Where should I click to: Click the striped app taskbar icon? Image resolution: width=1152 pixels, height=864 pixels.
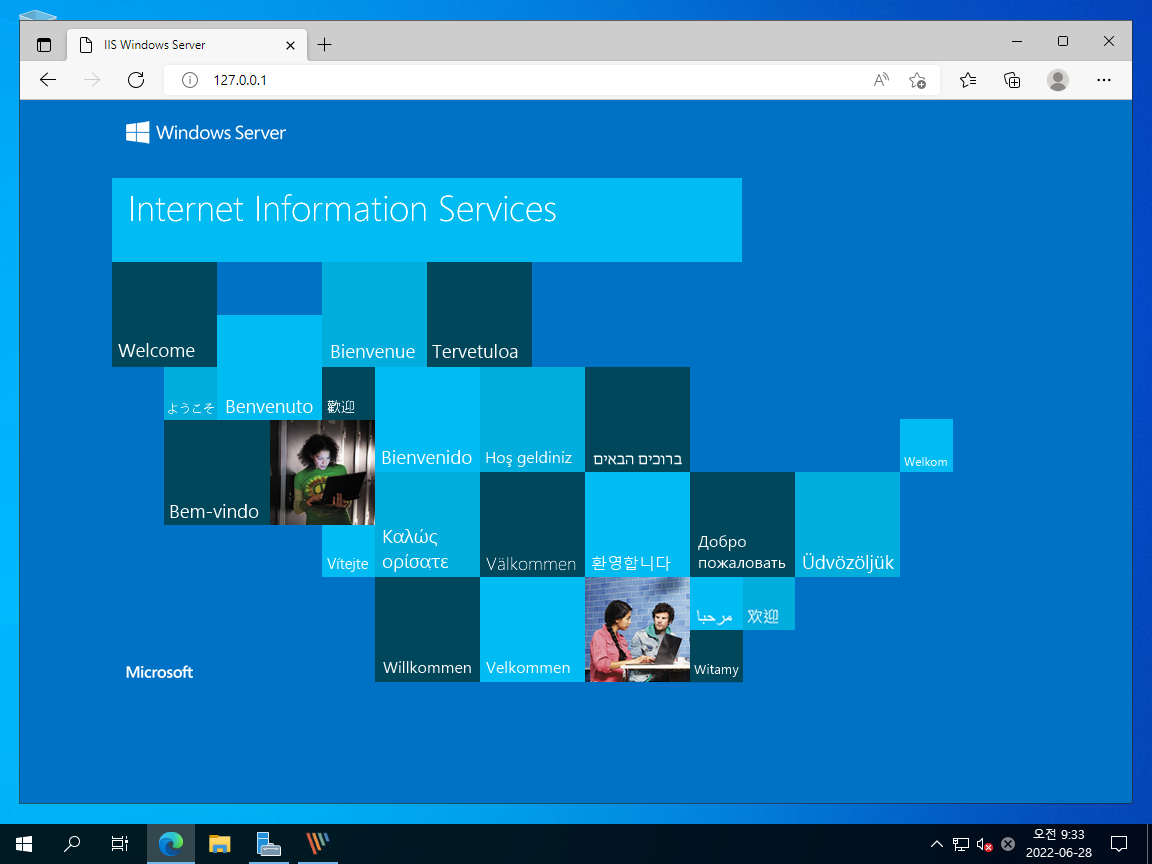[x=317, y=844]
